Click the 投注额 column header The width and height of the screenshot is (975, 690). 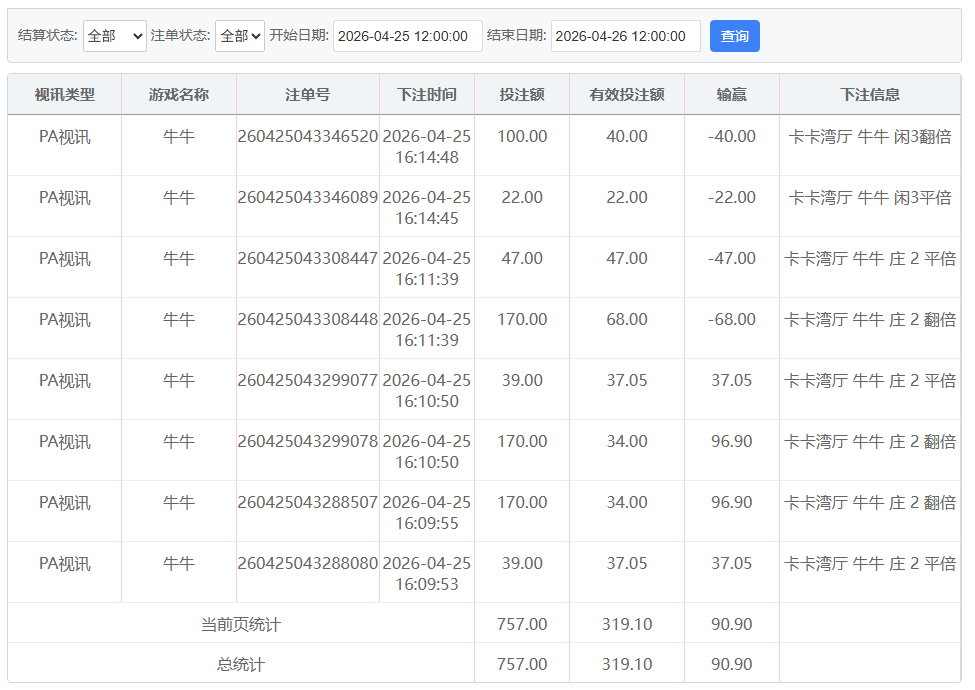[x=522, y=95]
